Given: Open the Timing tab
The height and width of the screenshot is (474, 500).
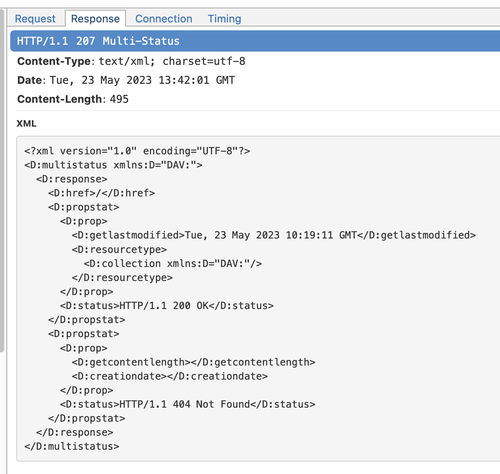Looking at the screenshot, I should (x=224, y=19).
